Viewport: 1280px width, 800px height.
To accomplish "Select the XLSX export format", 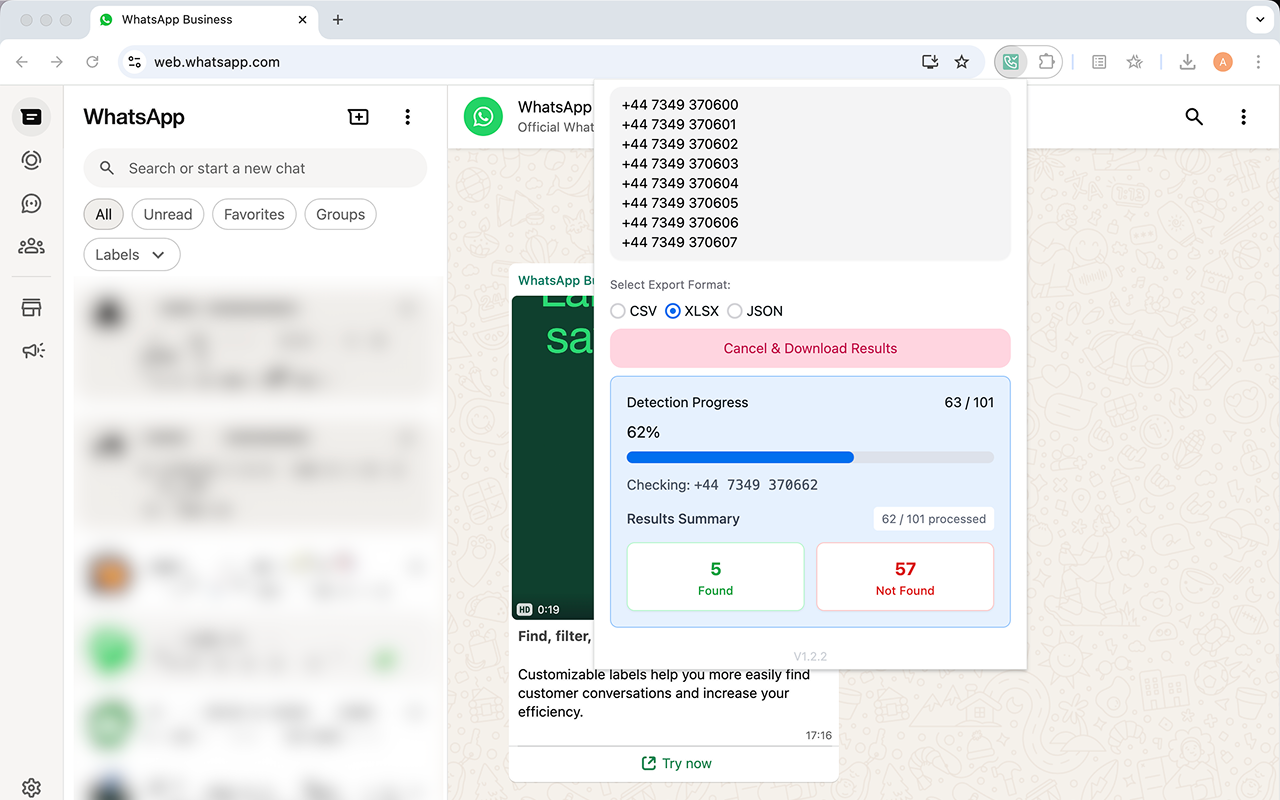I will click(x=672, y=311).
